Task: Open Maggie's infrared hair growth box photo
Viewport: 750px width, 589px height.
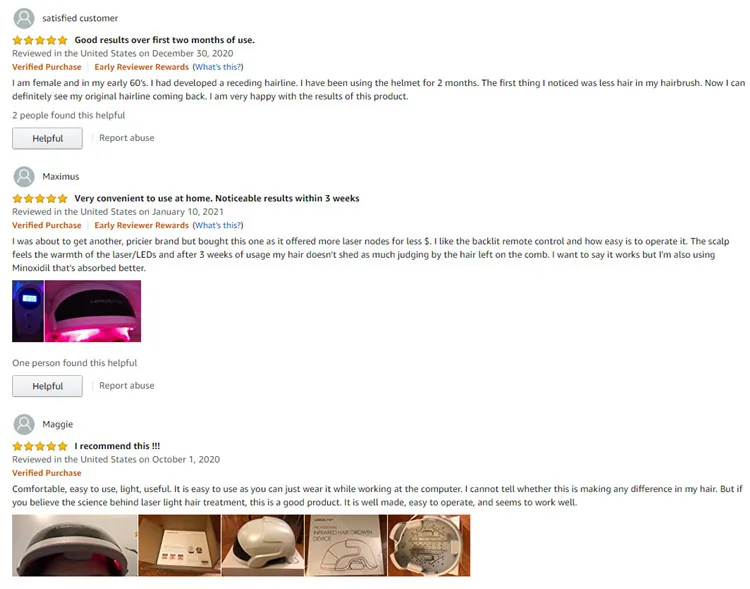Action: pos(346,545)
